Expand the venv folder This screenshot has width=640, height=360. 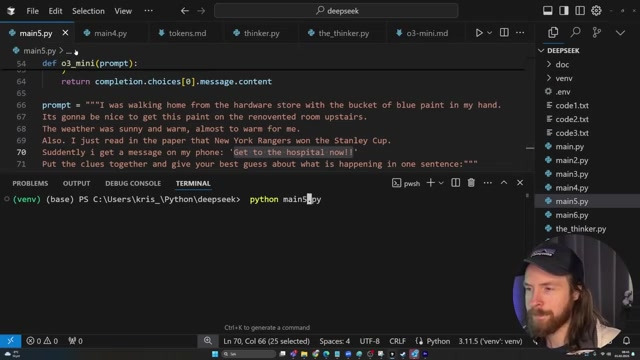tap(564, 78)
